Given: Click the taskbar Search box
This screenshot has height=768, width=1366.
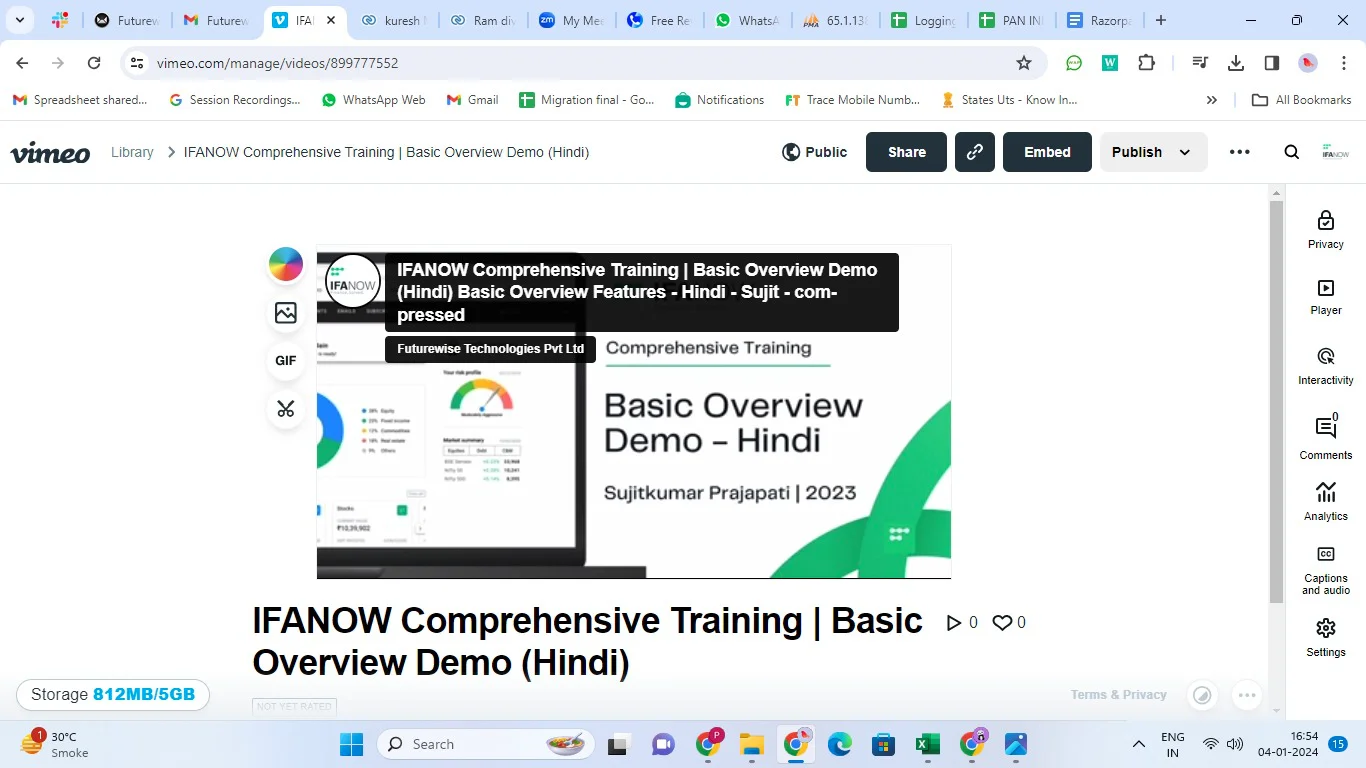Looking at the screenshot, I should (486, 744).
